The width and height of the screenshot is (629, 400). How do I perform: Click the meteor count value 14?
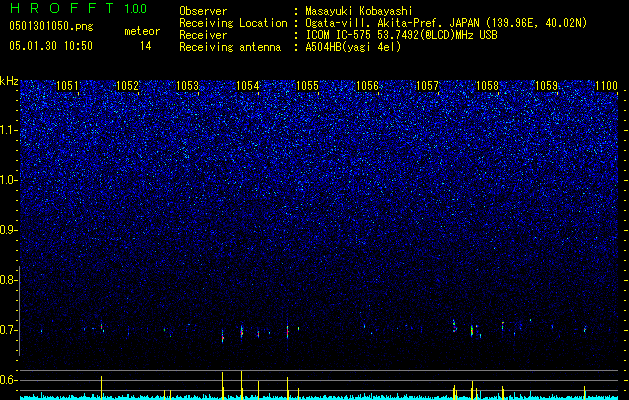coord(145,46)
